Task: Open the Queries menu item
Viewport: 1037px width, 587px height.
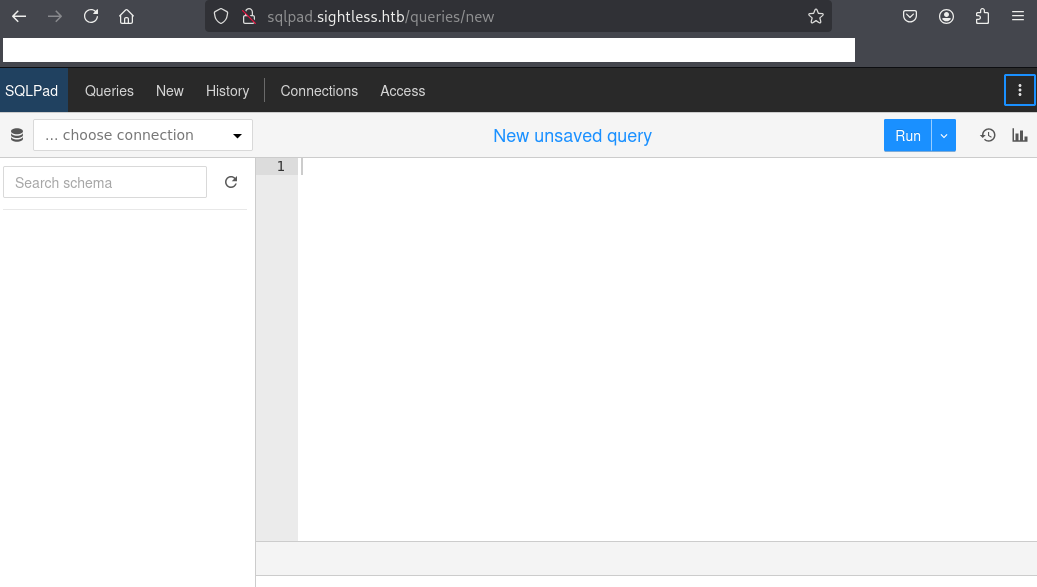Action: [x=109, y=90]
